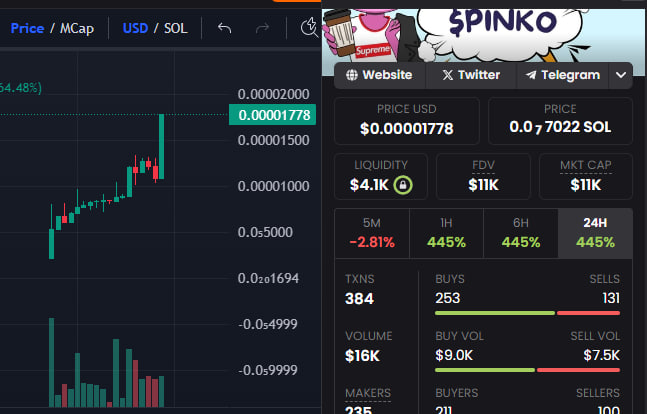Click the liquidity lock icon
This screenshot has height=414, width=647.
403,185
